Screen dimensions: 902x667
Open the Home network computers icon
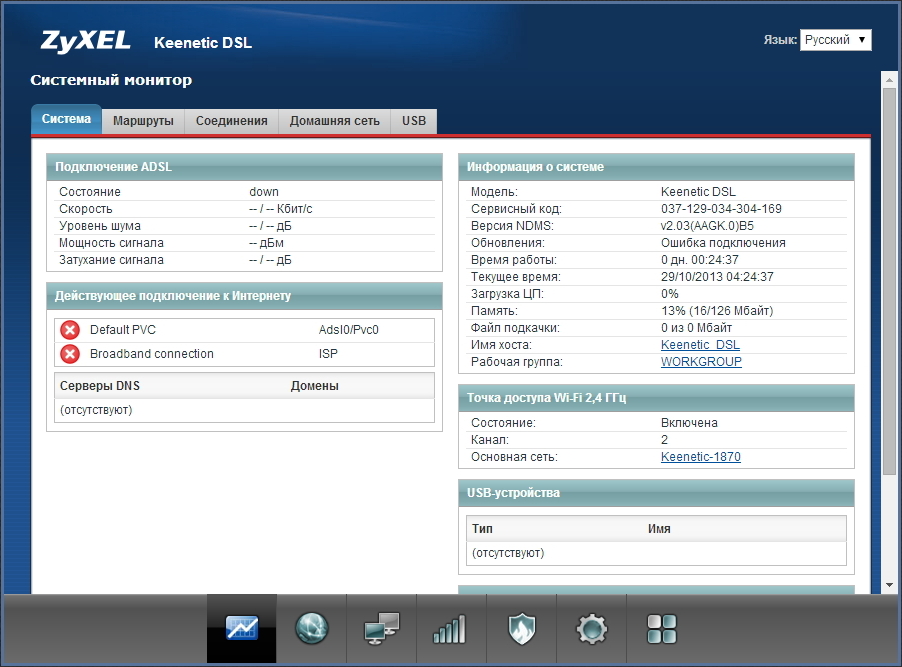click(x=381, y=629)
